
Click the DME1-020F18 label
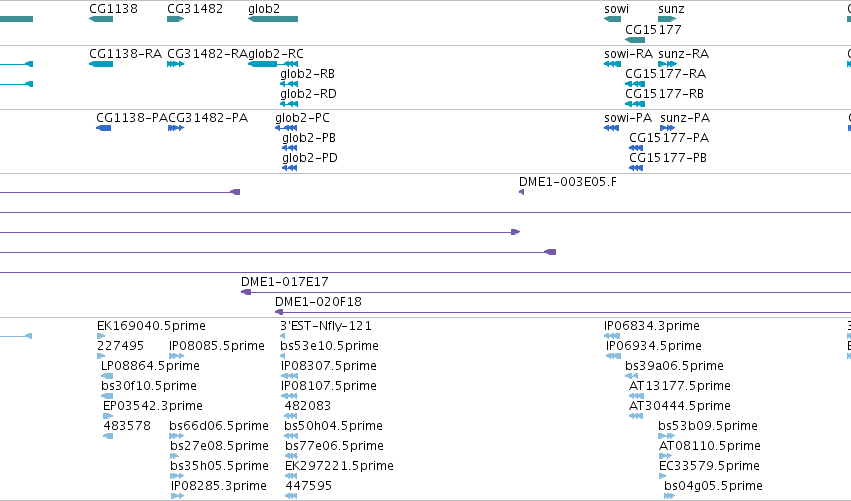coord(319,302)
